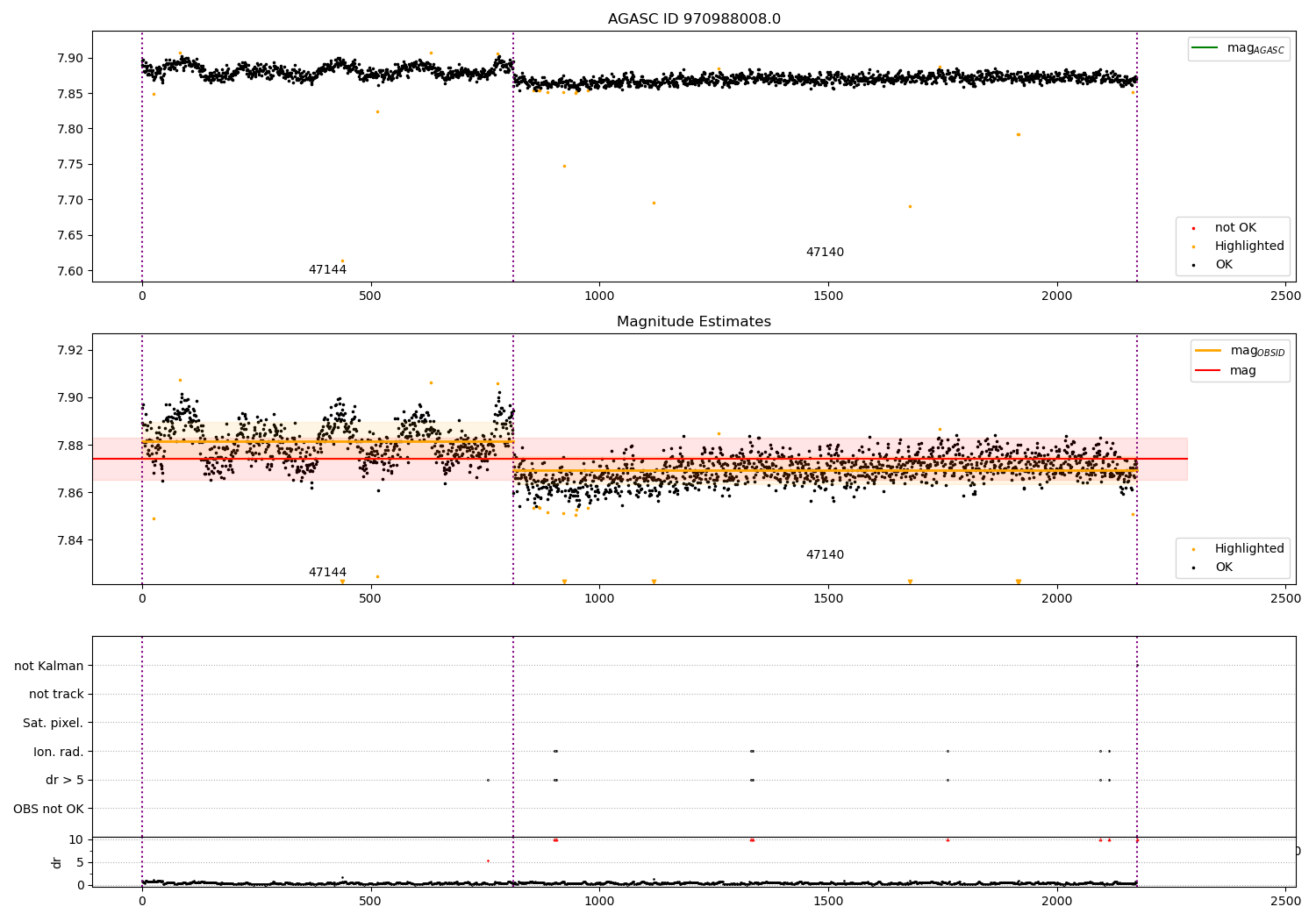Click the 7.65 y-tick in the top plot
This screenshot has width=1316, height=921.
[70, 235]
